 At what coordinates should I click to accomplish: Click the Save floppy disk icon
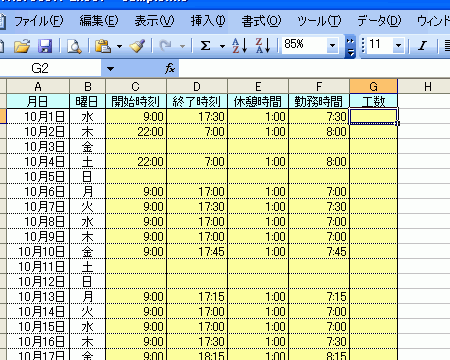[x=45, y=46]
